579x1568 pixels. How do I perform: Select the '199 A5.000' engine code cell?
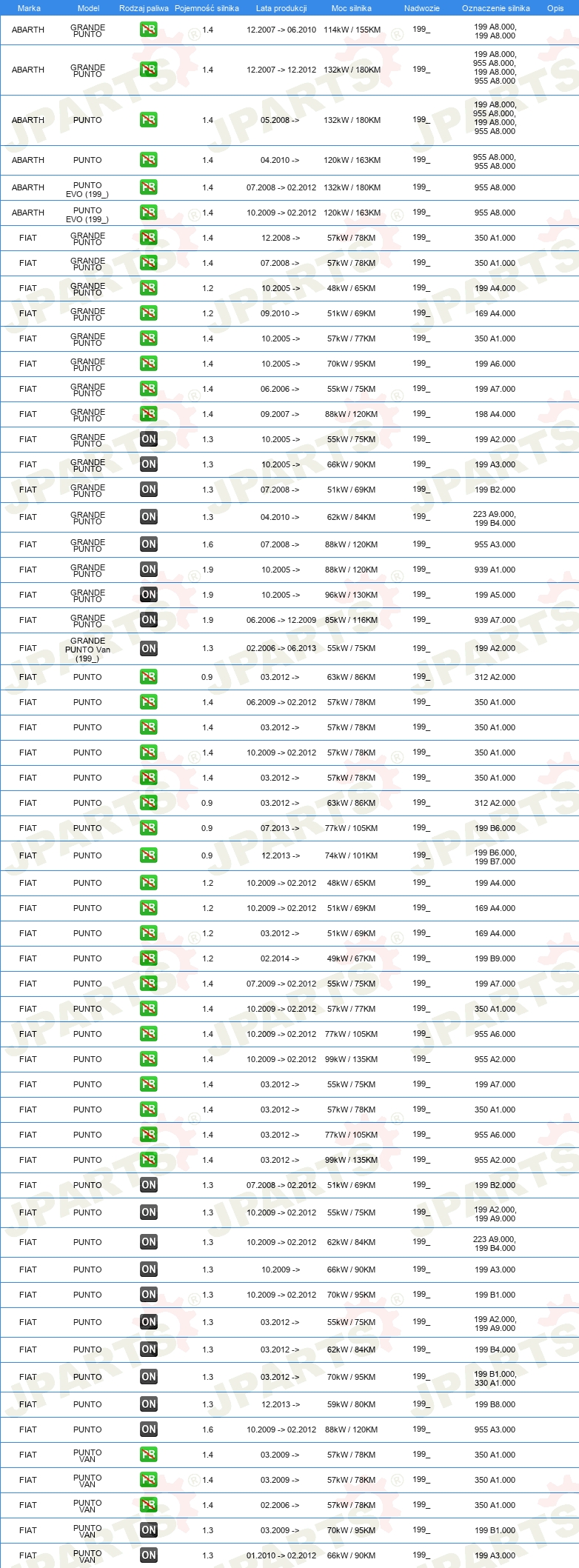[x=495, y=595]
